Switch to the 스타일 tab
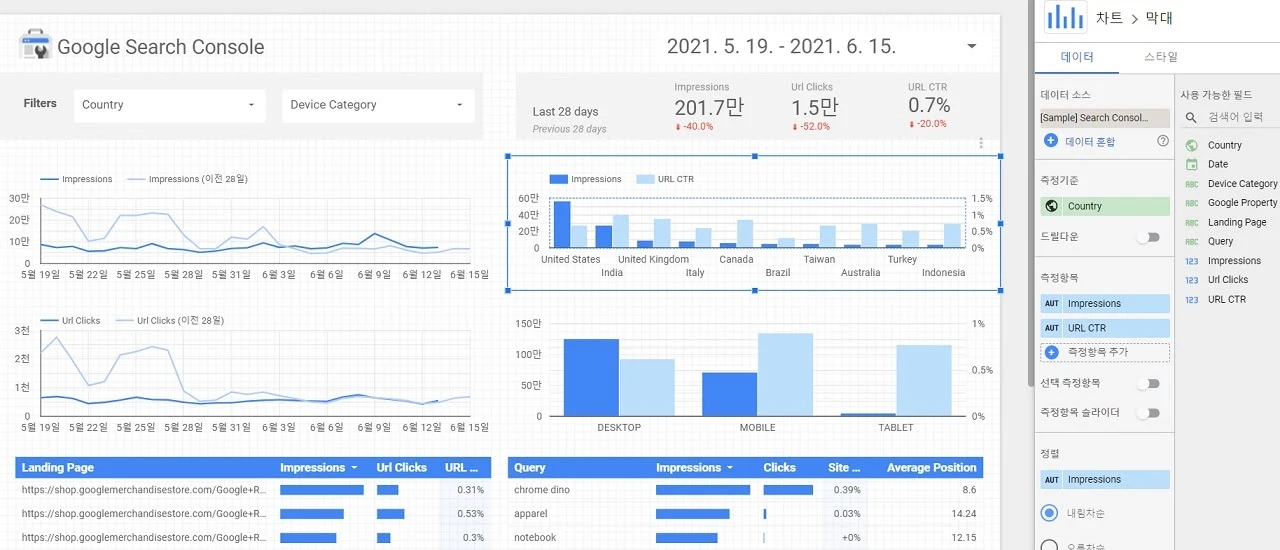This screenshot has height=550, width=1280. pyautogui.click(x=1160, y=57)
